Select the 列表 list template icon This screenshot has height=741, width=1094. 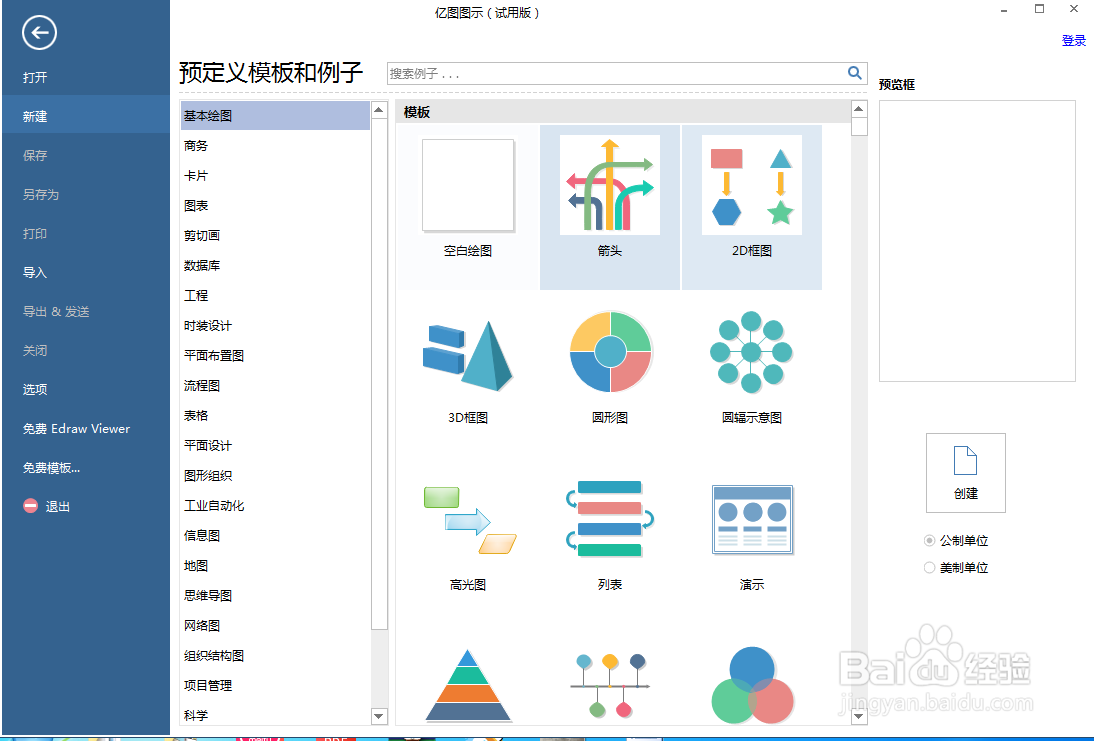click(x=610, y=518)
